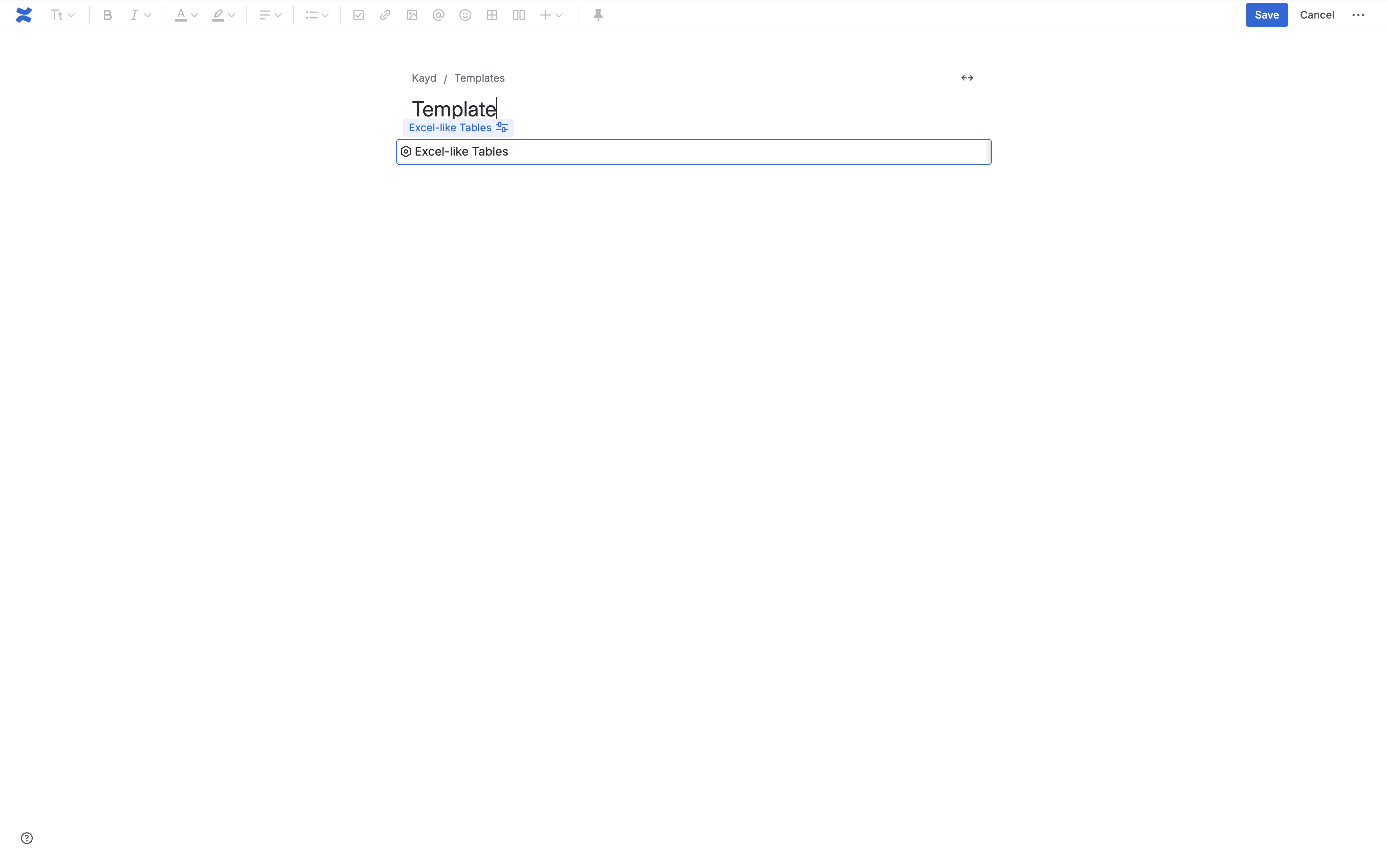Expand italic formatting options chevron
Viewport: 1388px width, 868px height.
coord(148,16)
